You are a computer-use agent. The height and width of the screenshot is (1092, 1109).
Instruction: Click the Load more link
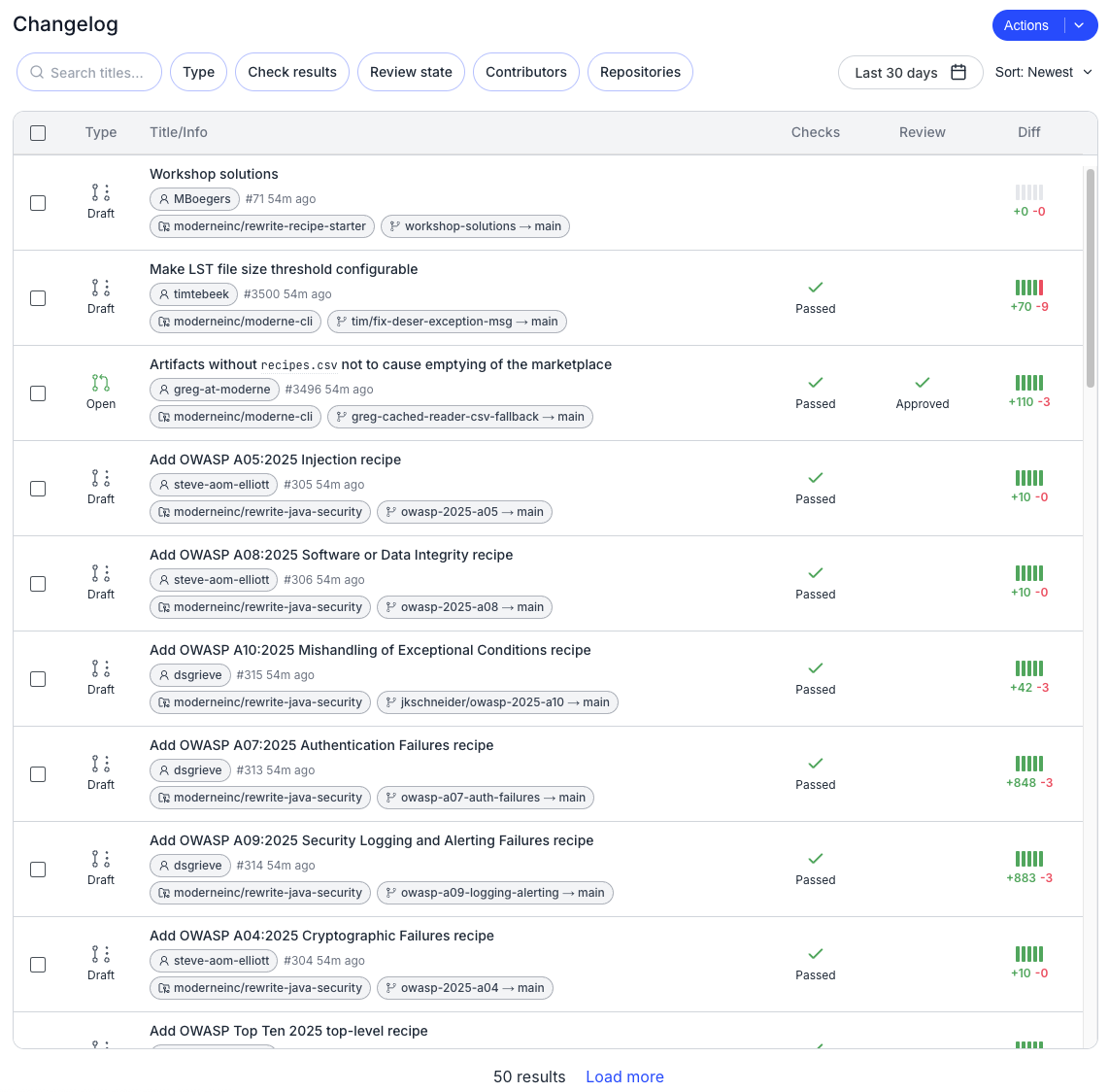click(x=624, y=1076)
